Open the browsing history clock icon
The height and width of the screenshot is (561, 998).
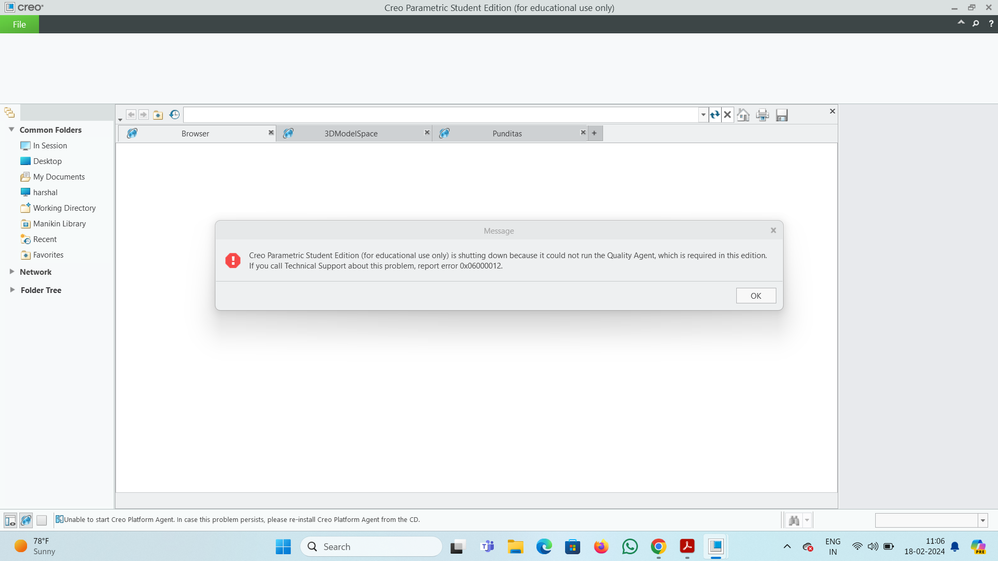click(x=174, y=115)
